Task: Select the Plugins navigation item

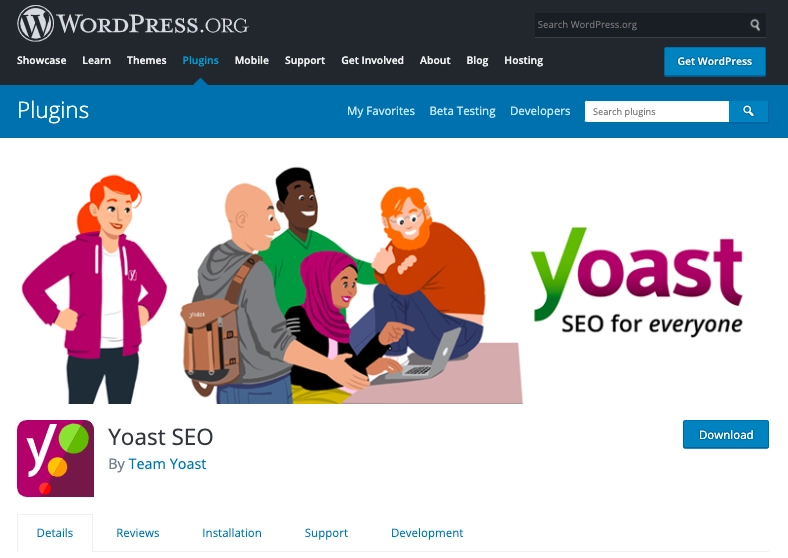Action: pyautogui.click(x=201, y=60)
